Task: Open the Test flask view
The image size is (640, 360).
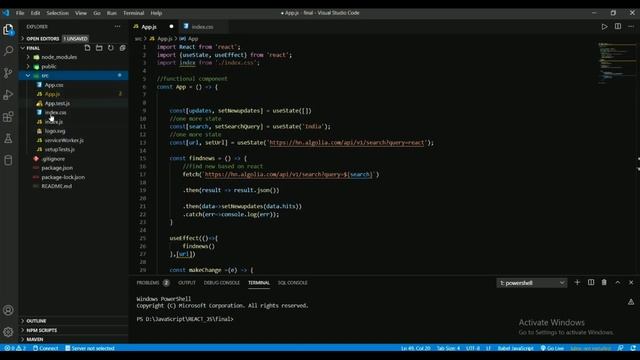Action: coord(8,139)
